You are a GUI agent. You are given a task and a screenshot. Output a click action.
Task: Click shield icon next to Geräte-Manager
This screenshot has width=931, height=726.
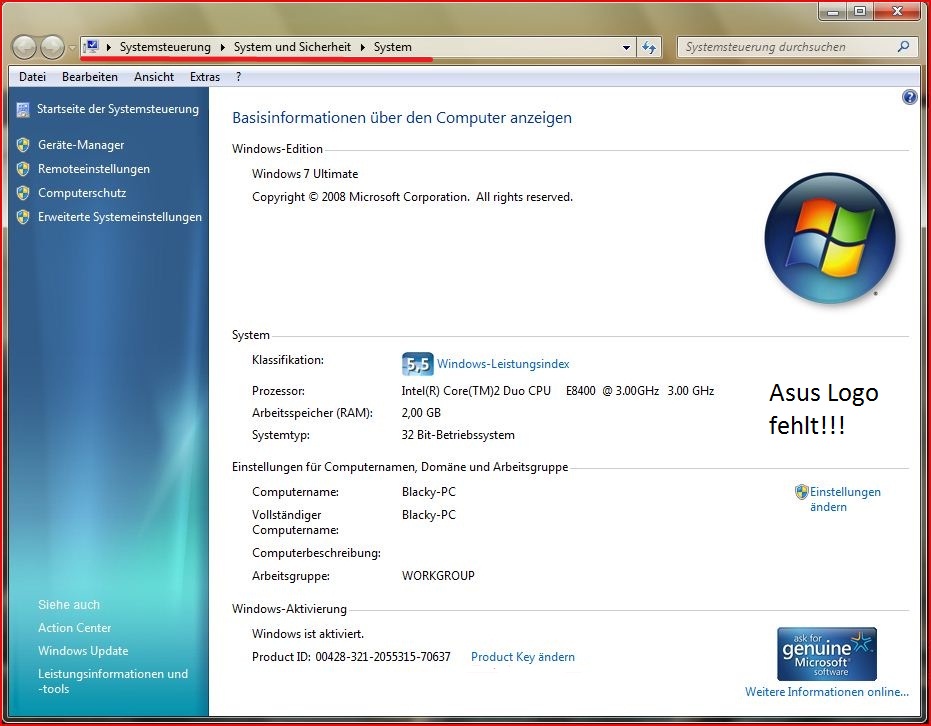[x=23, y=145]
